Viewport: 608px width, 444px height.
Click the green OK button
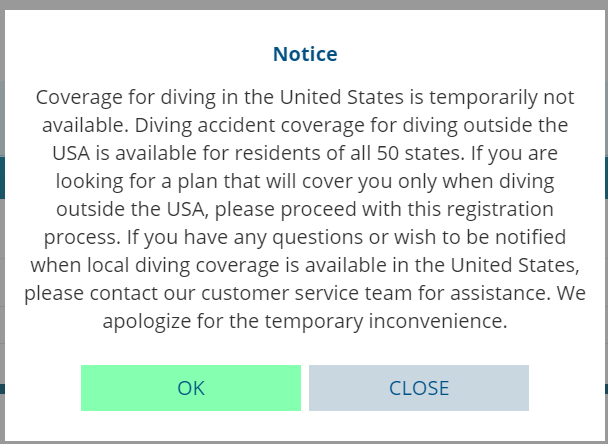(x=190, y=388)
